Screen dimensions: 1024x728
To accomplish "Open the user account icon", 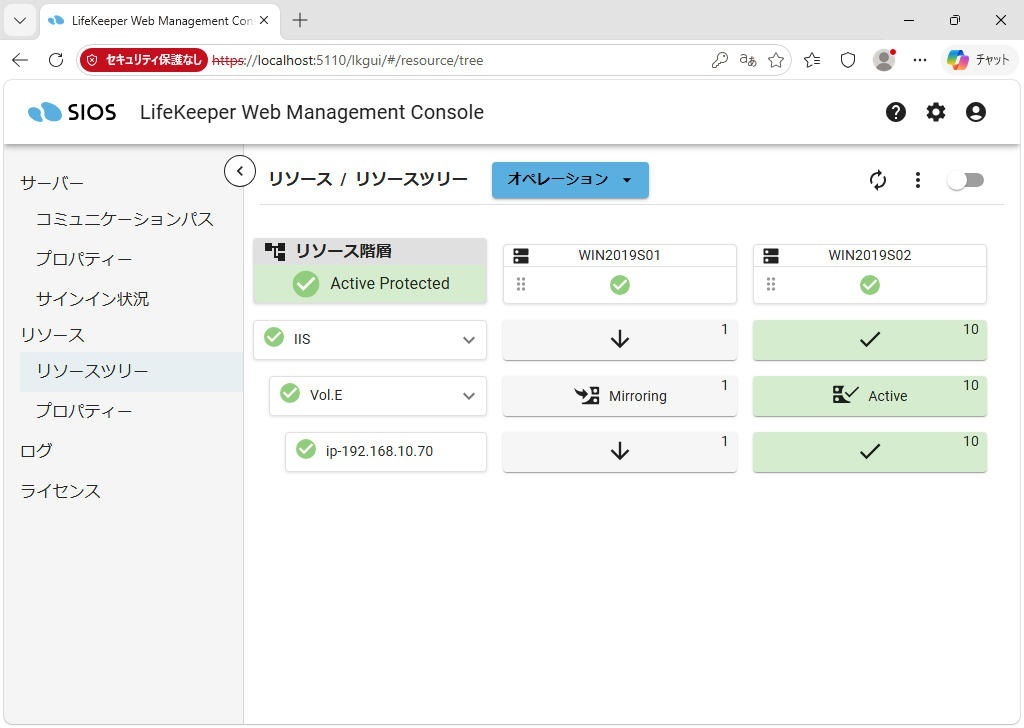I will [976, 112].
